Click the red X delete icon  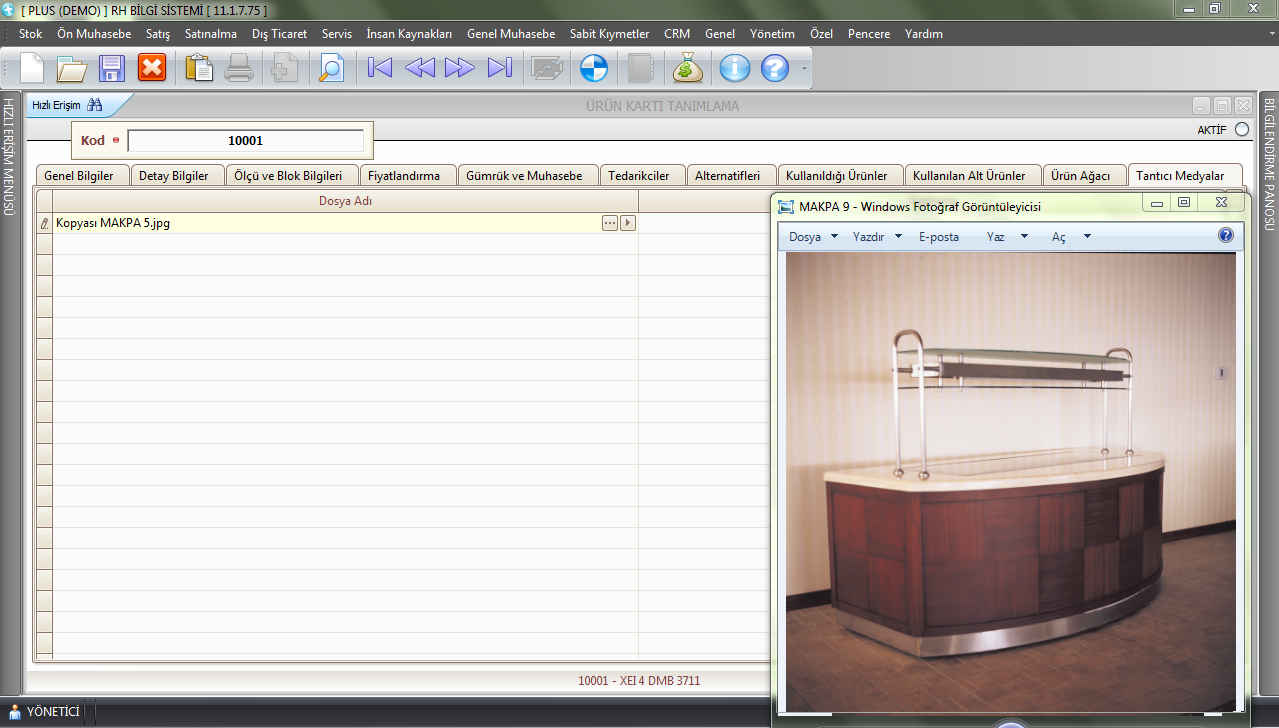pos(152,68)
